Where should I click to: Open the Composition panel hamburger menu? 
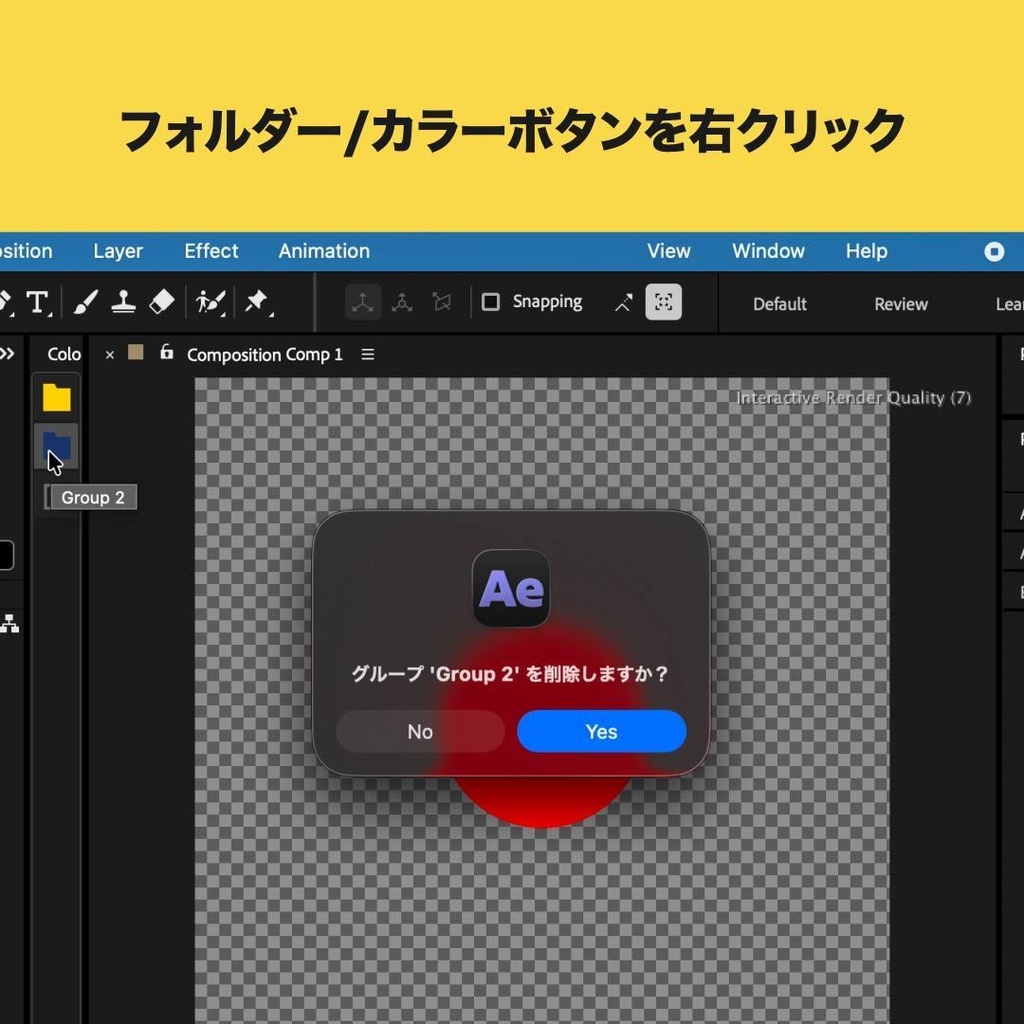tap(368, 354)
